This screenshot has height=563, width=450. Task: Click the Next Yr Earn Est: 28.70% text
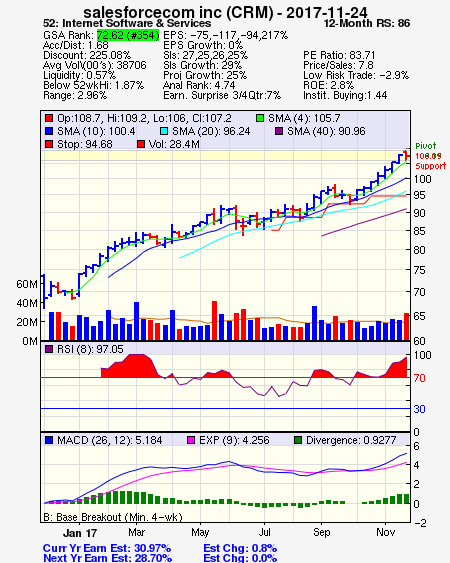[107, 558]
